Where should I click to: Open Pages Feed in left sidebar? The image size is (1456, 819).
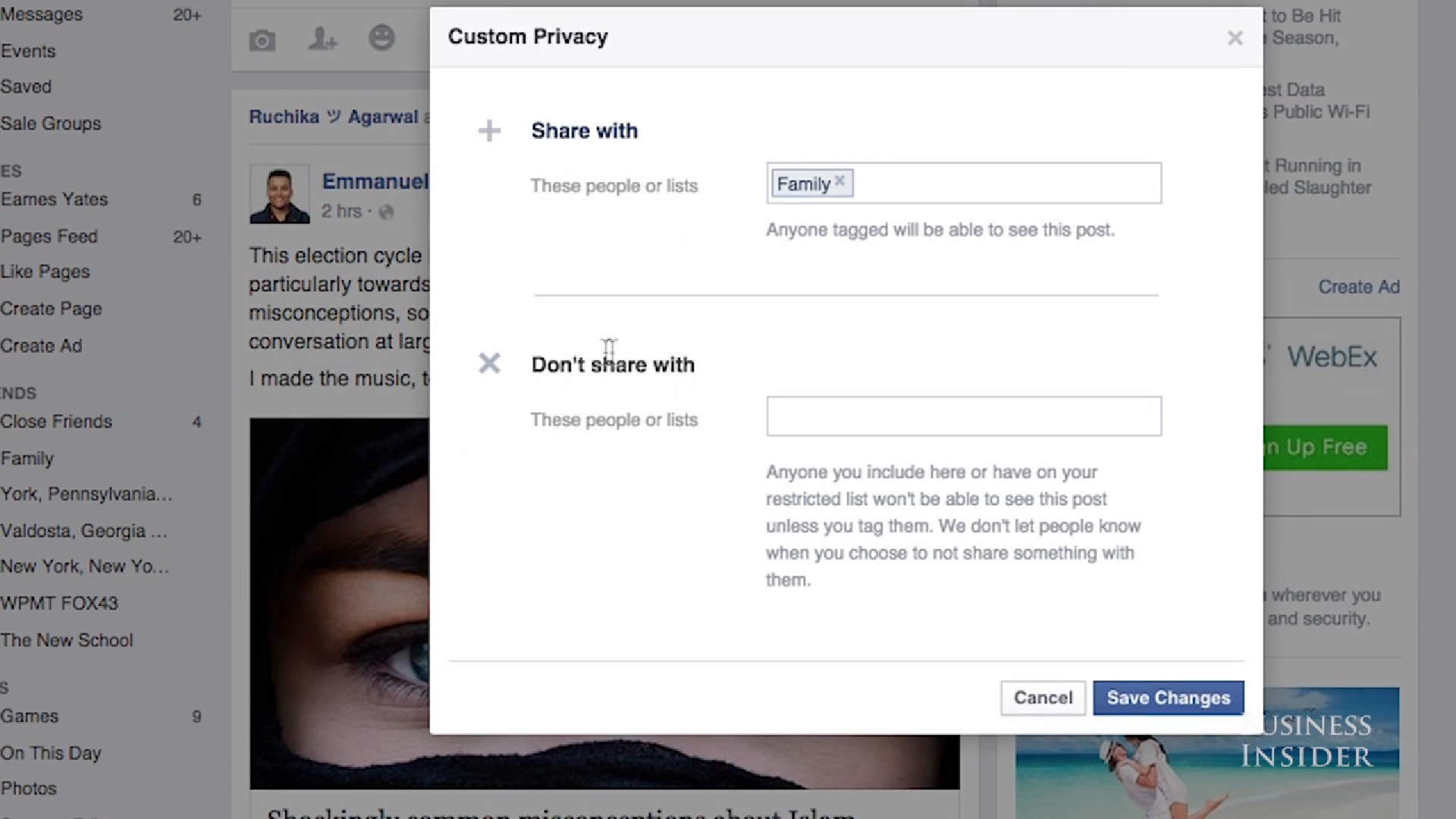pyautogui.click(x=49, y=237)
